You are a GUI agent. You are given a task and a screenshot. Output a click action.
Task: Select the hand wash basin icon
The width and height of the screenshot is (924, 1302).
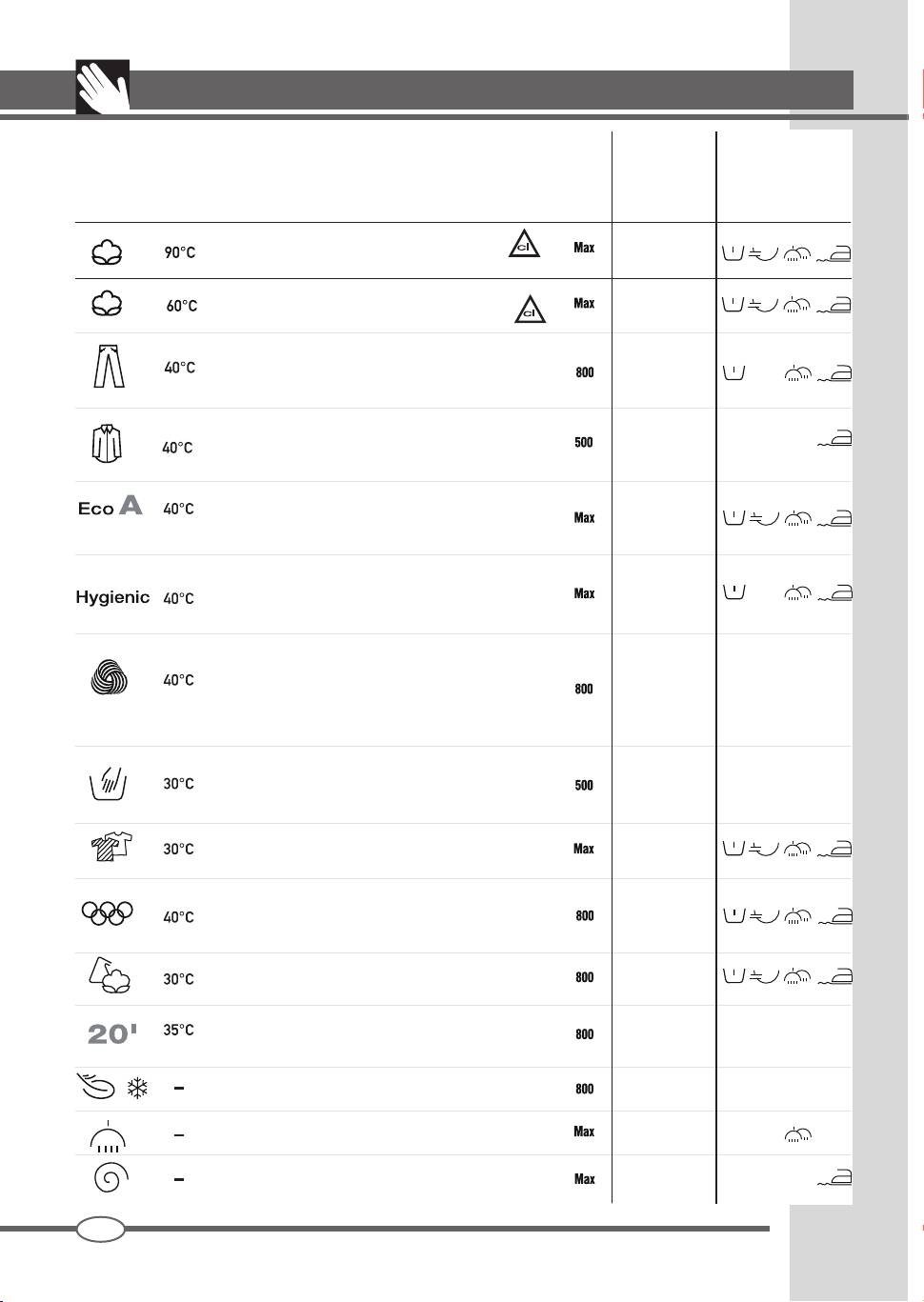point(108,784)
